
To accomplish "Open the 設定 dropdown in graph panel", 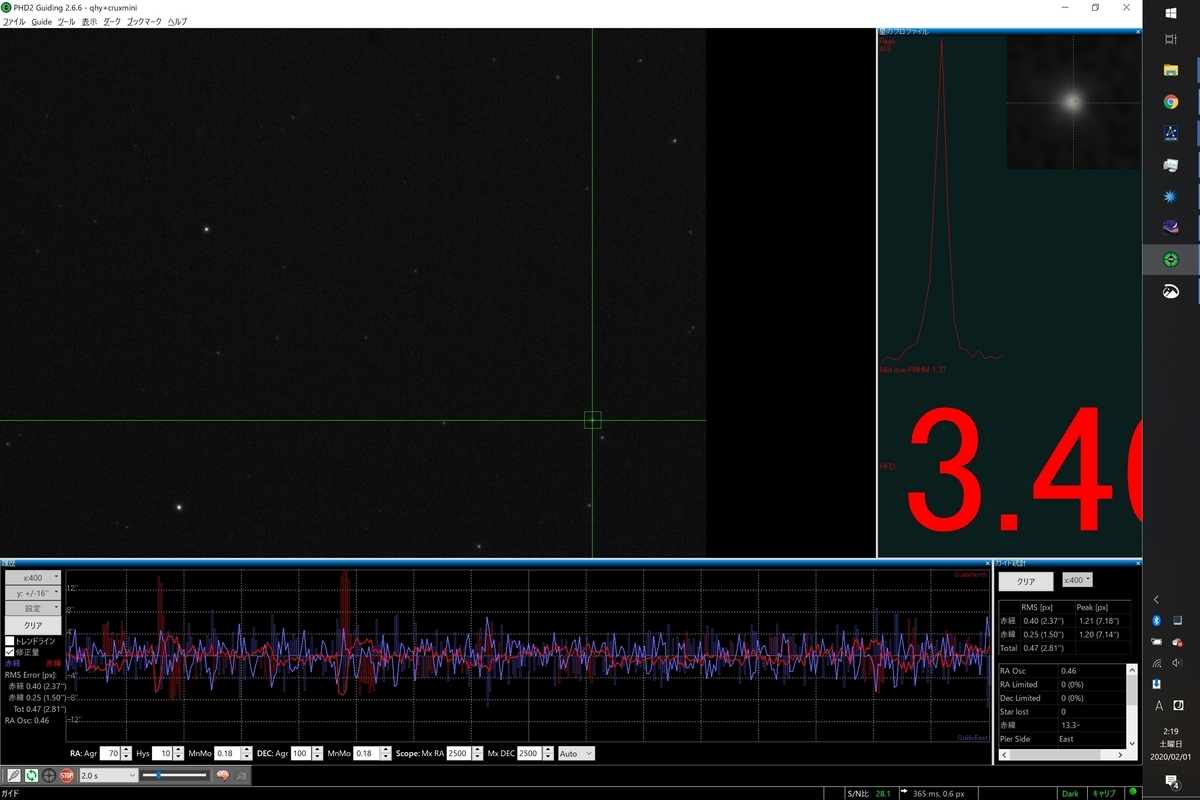I will [x=33, y=608].
